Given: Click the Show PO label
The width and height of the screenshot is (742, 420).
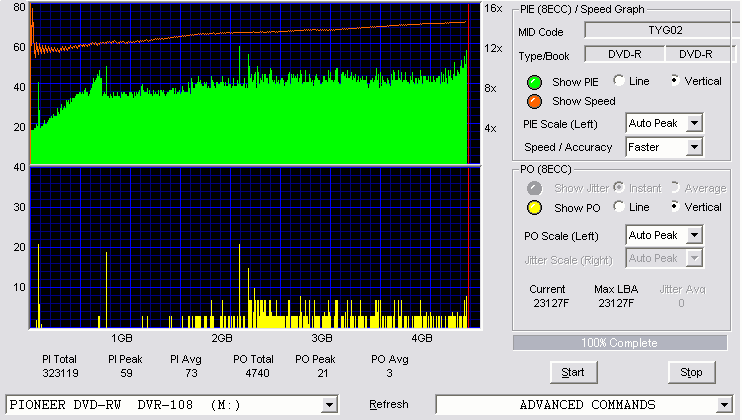Looking at the screenshot, I should pos(577,208).
